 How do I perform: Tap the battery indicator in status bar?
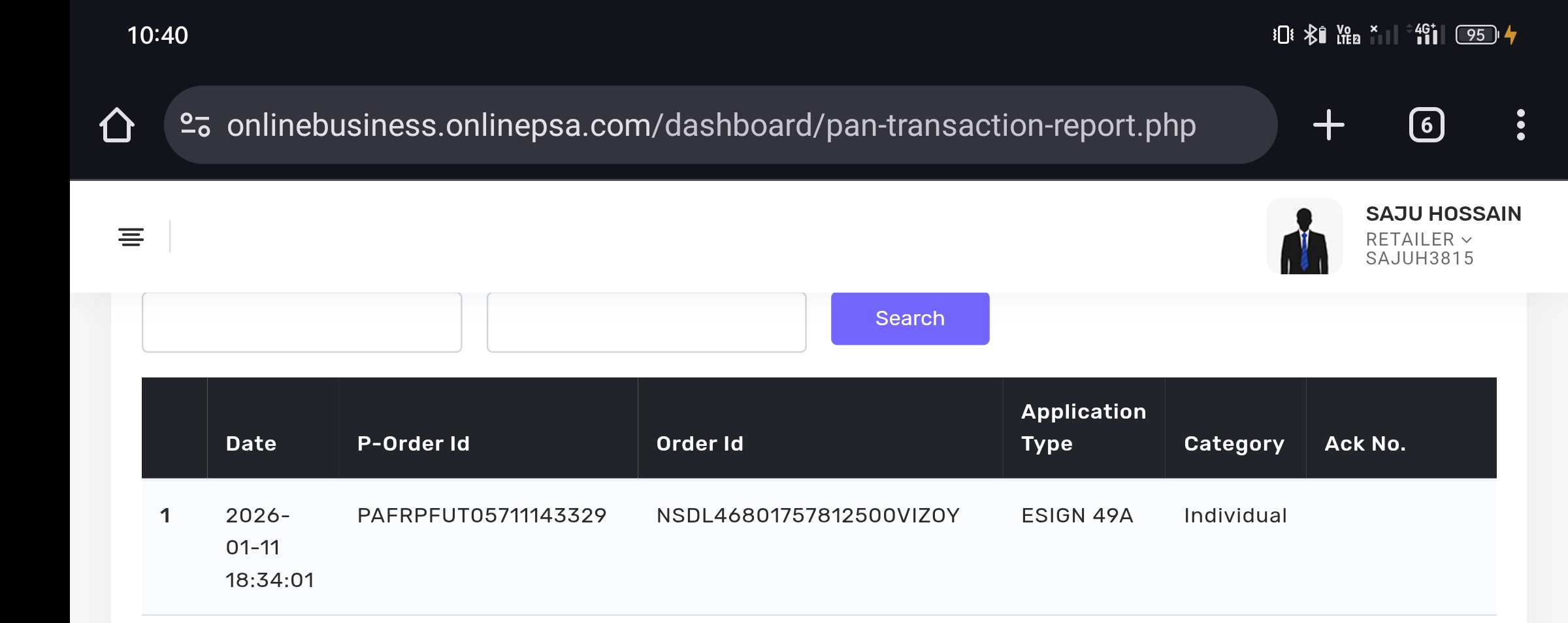1477,35
